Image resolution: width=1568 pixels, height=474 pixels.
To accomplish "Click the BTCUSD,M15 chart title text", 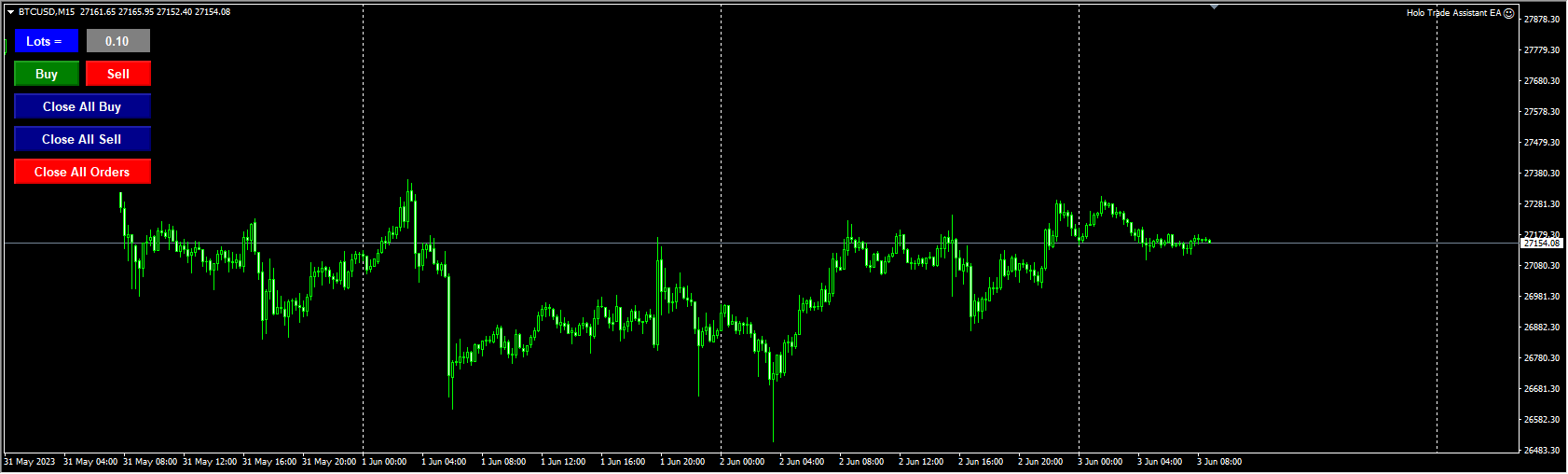I will [x=47, y=12].
